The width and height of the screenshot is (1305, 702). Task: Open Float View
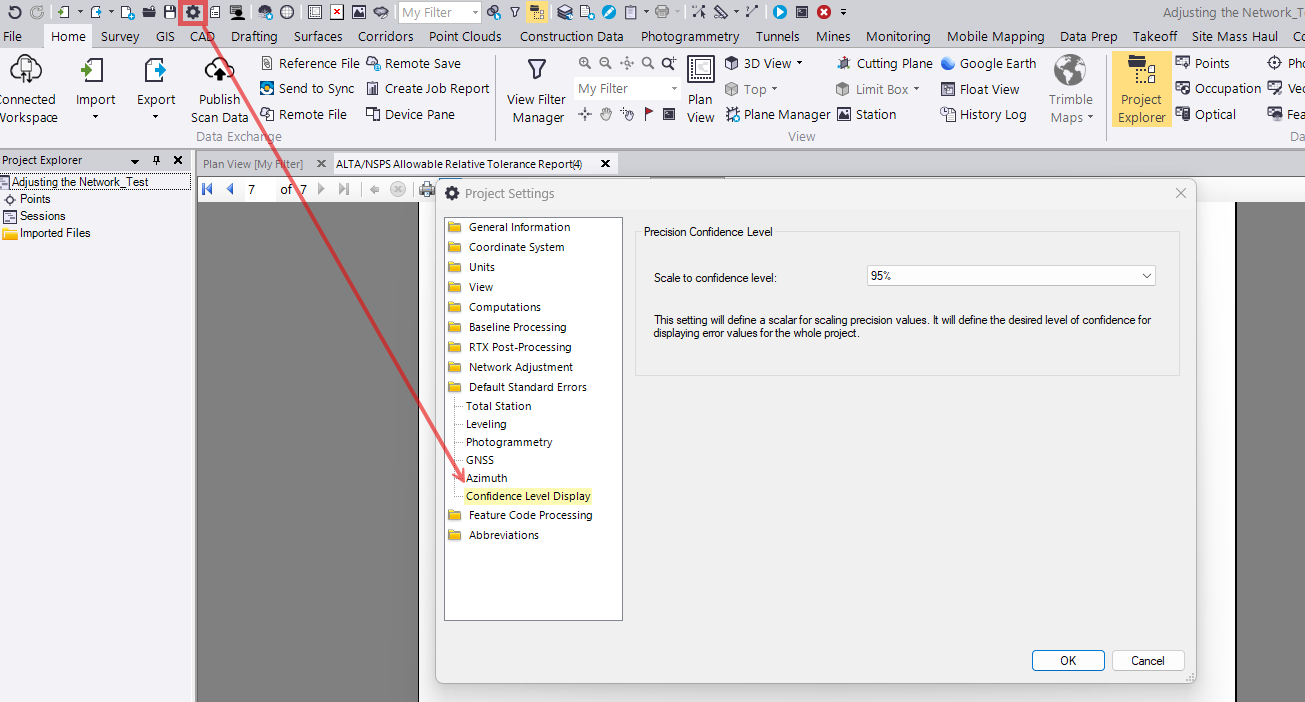tap(980, 89)
